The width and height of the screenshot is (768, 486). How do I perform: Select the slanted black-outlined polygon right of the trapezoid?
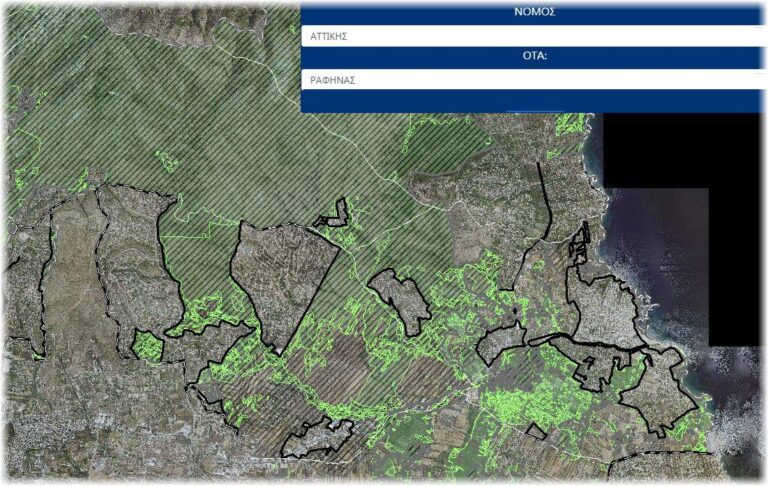coord(400,300)
